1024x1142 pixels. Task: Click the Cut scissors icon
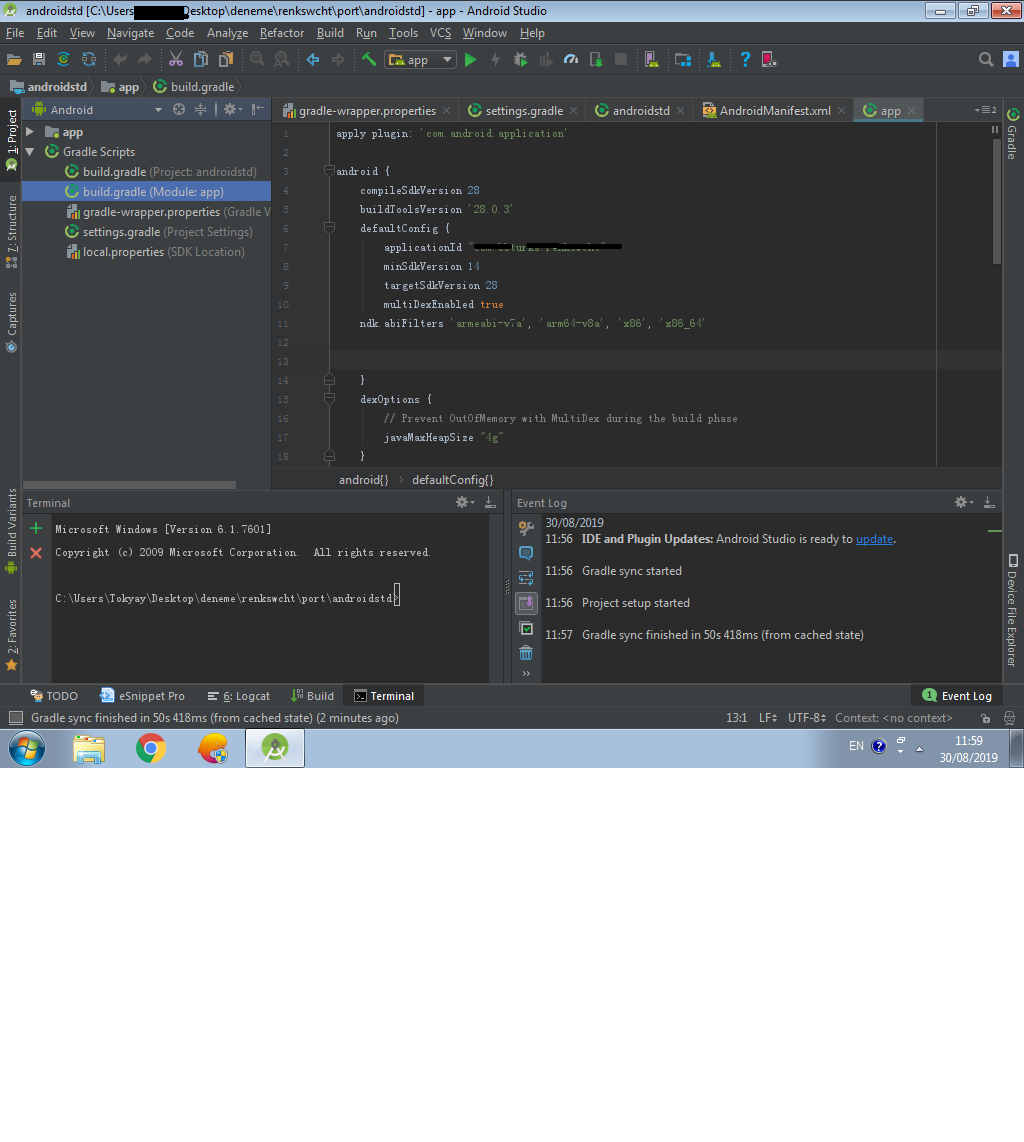[x=176, y=60]
